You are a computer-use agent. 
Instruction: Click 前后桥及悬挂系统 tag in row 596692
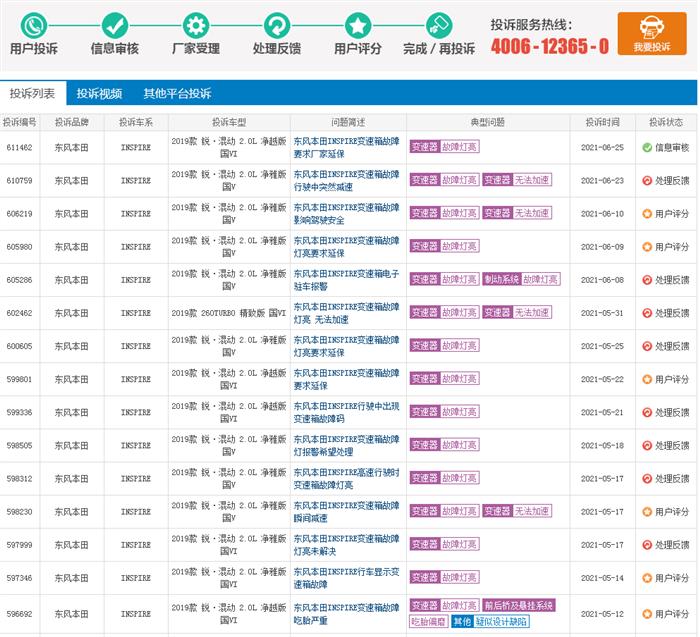pos(519,605)
